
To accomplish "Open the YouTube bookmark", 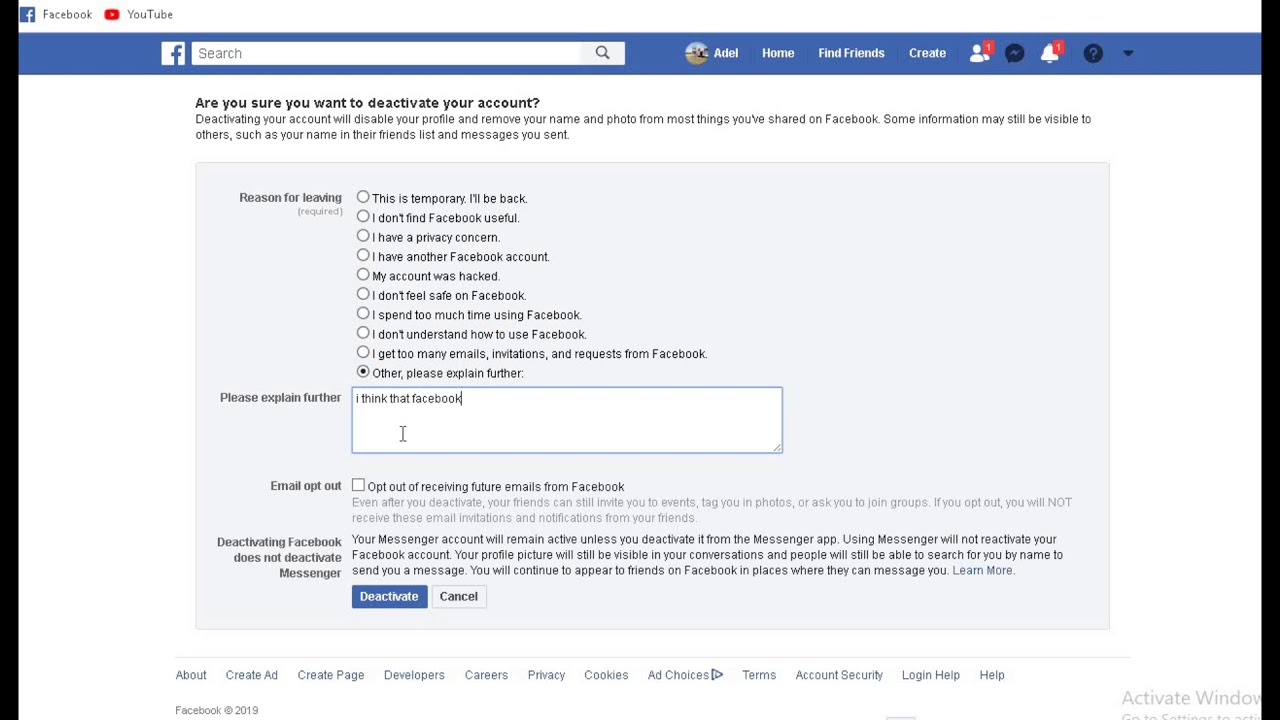I will 139,14.
